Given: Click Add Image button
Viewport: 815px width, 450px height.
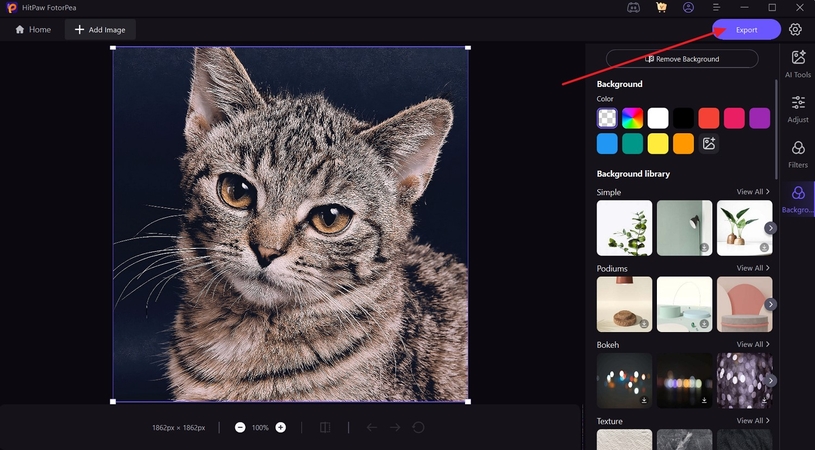Looking at the screenshot, I should point(100,30).
